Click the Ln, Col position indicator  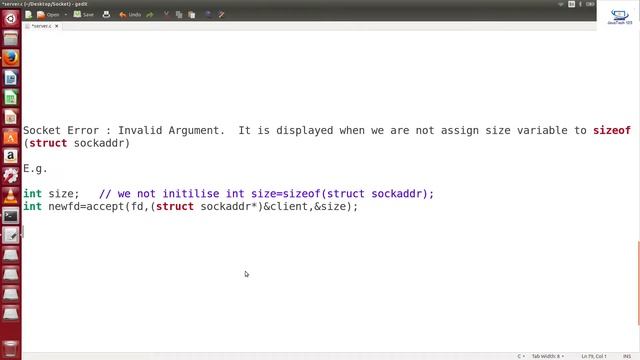pyautogui.click(x=594, y=356)
